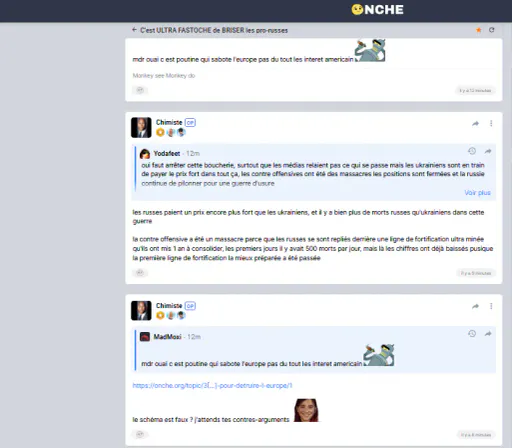Image resolution: width=512 pixels, height=448 pixels.
Task: Go back using the arrow before topic title
Action: pyautogui.click(x=134, y=30)
